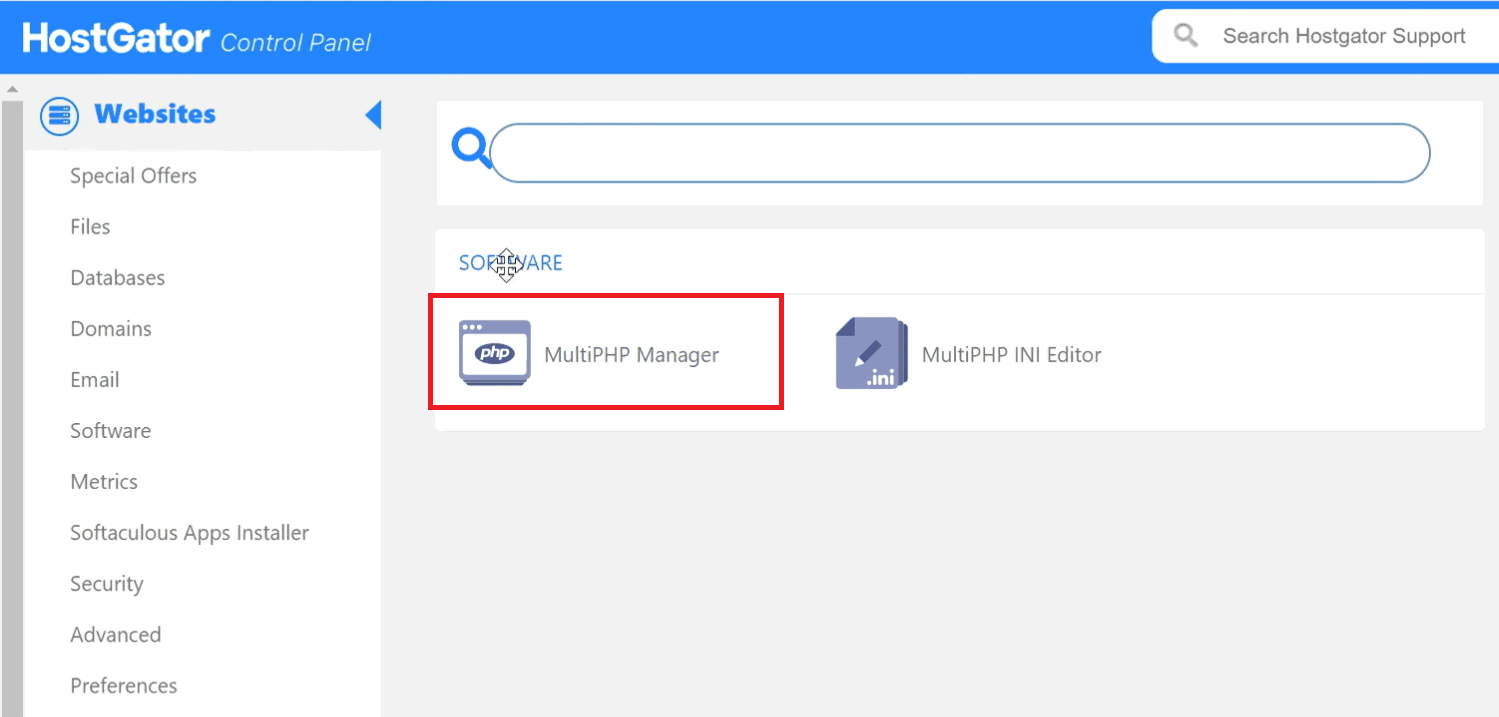Click the SOFTWARE section heading
The width and height of the screenshot is (1499, 717).
510,263
